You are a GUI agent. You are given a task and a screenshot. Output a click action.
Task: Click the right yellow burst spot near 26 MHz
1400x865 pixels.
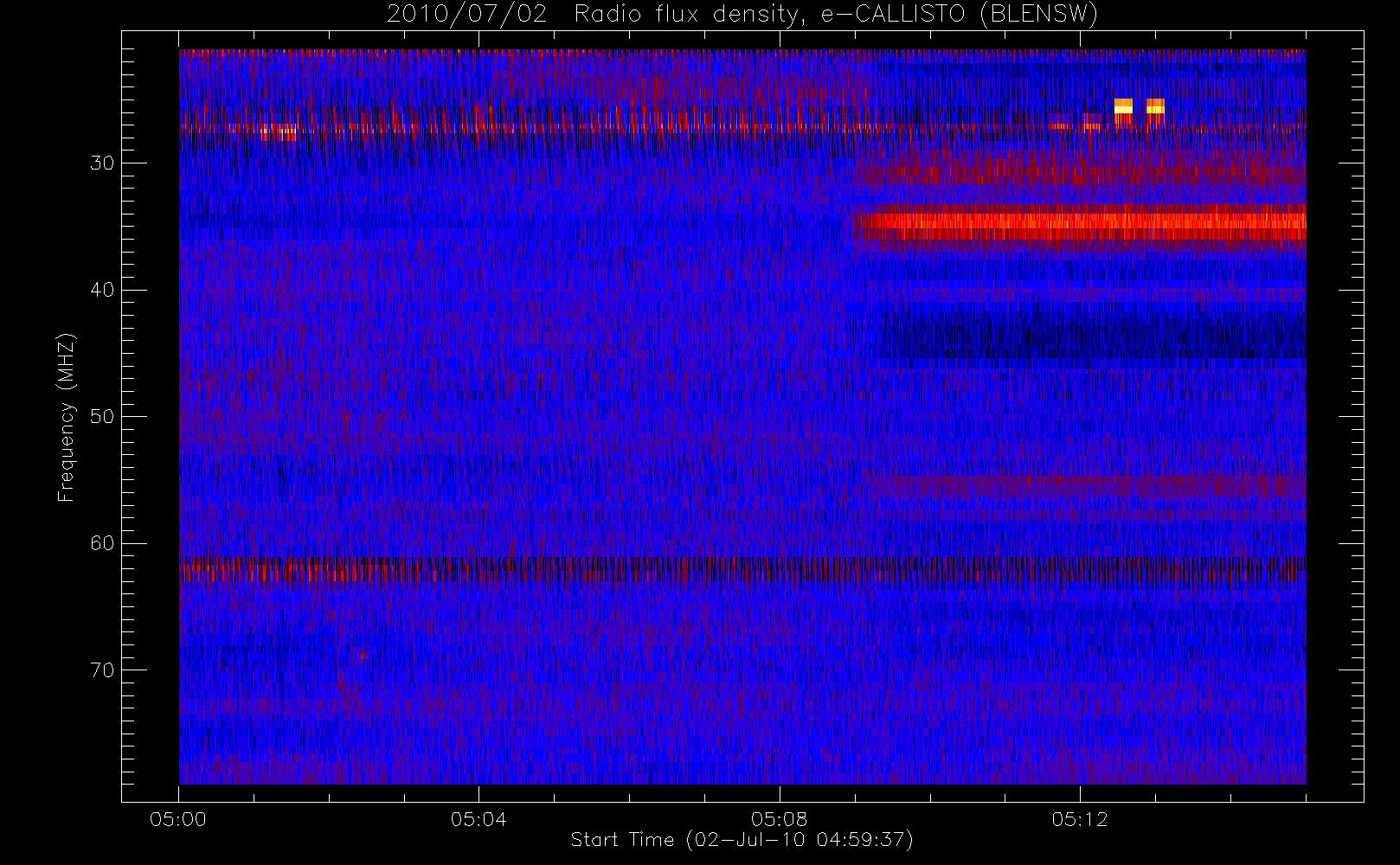(1155, 106)
